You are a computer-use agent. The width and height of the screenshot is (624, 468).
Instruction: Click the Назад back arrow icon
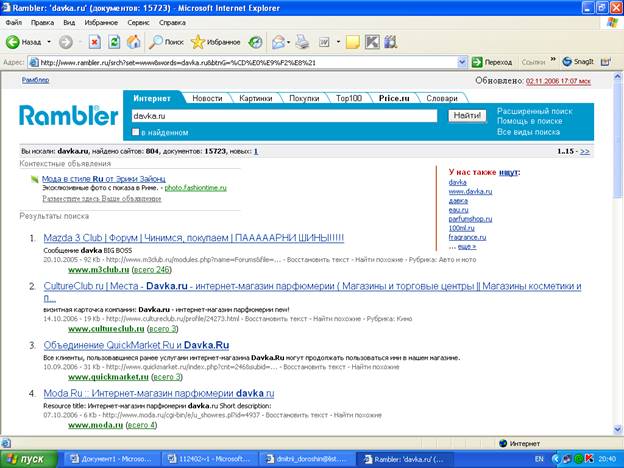point(13,42)
